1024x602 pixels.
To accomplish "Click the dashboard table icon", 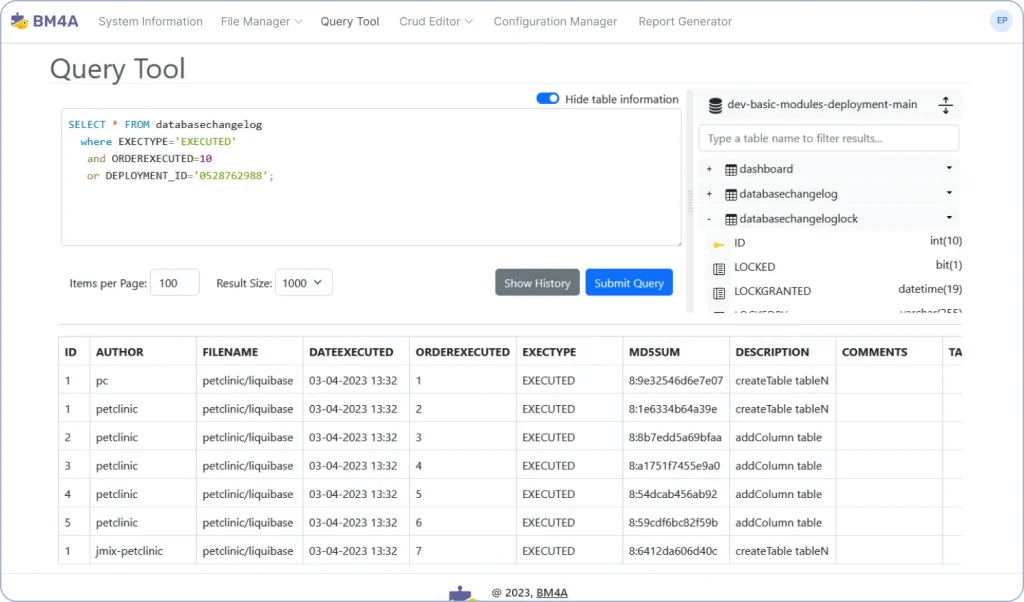I will pyautogui.click(x=731, y=170).
